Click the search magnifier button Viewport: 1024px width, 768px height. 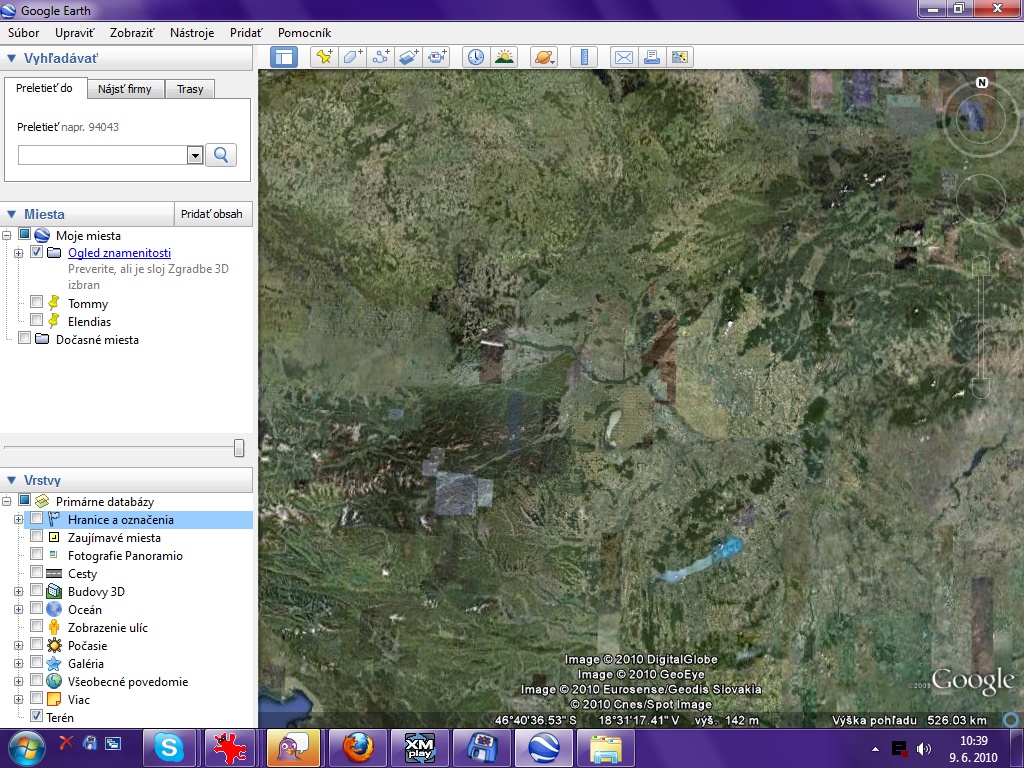(x=221, y=155)
